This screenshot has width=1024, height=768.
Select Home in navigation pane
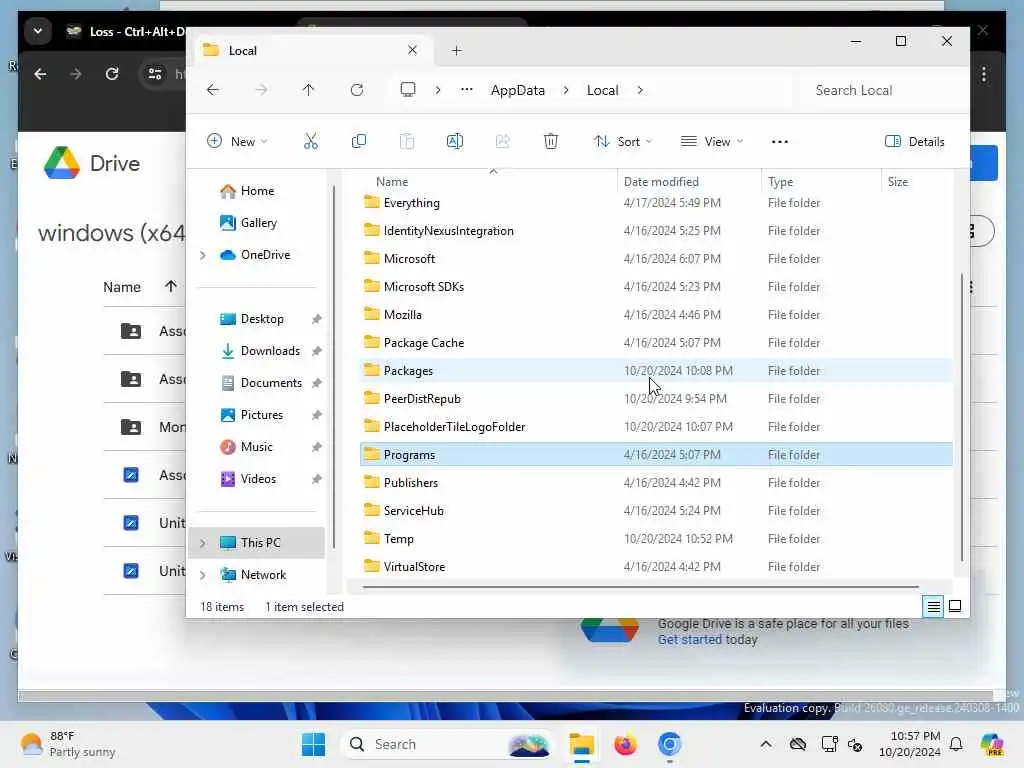[x=256, y=191]
